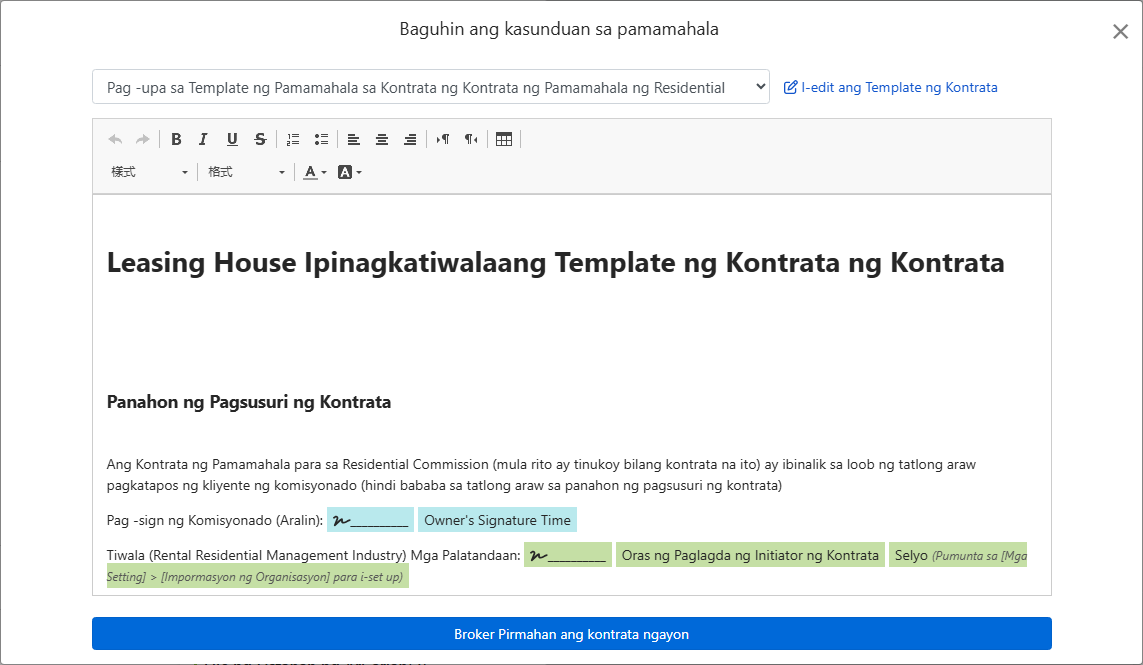Set left-to-right text direction

pos(442,139)
